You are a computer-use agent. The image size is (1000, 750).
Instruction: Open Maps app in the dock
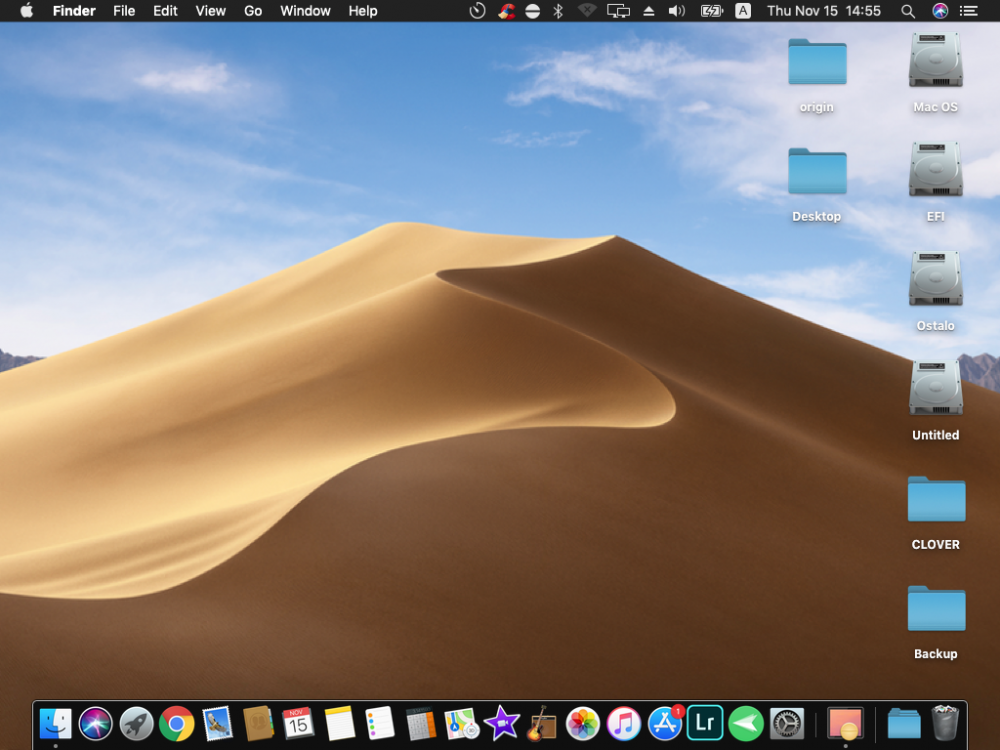[461, 724]
